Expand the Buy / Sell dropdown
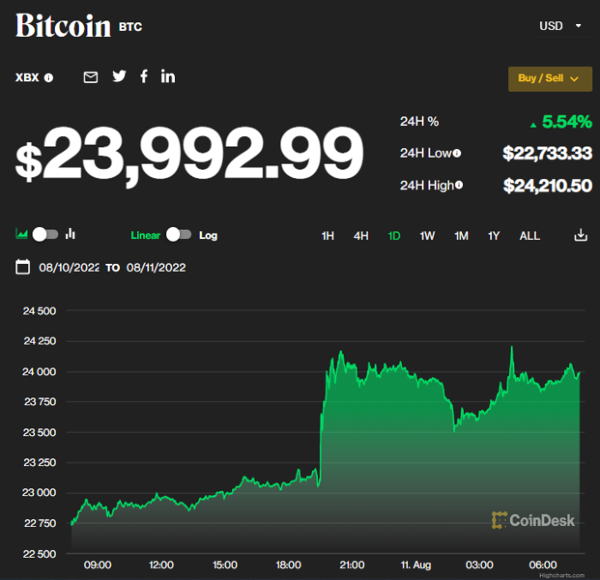 [x=549, y=78]
